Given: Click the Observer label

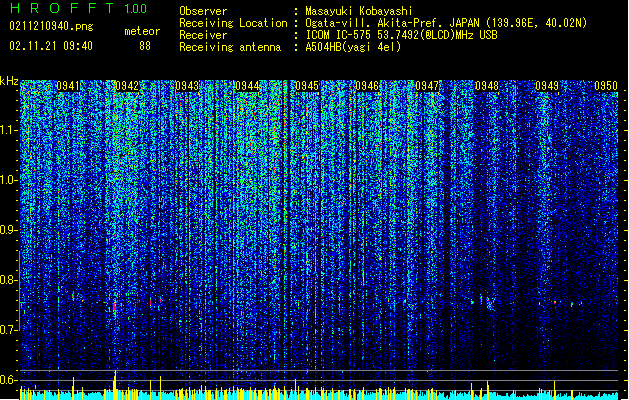Looking at the screenshot, I should click(x=203, y=11).
